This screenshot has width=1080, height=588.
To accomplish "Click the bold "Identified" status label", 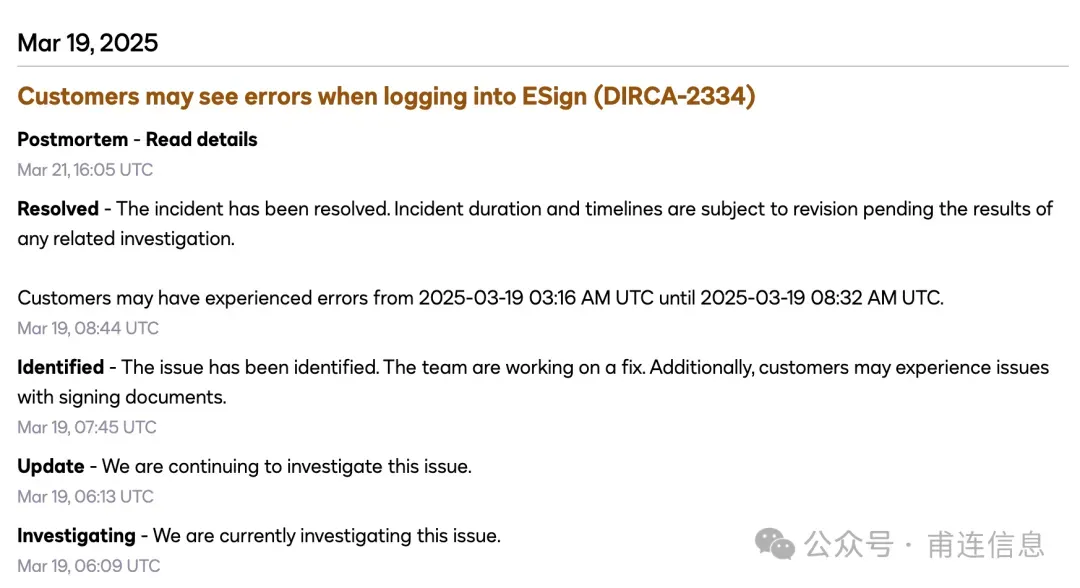I will tap(60, 367).
